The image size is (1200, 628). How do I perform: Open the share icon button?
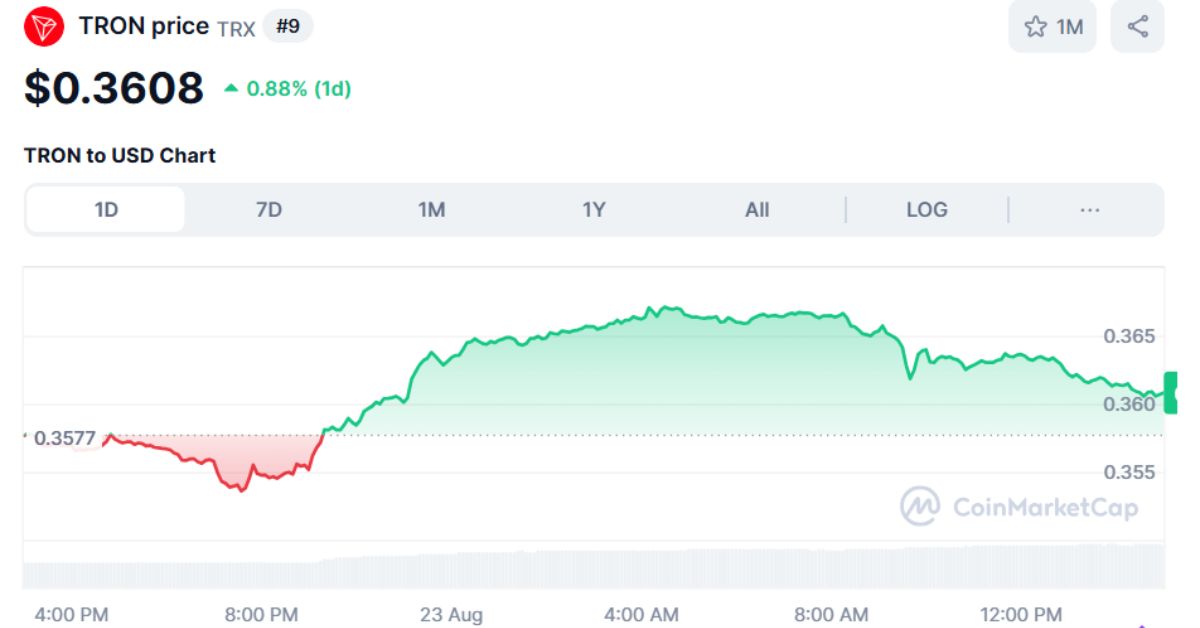(1138, 27)
